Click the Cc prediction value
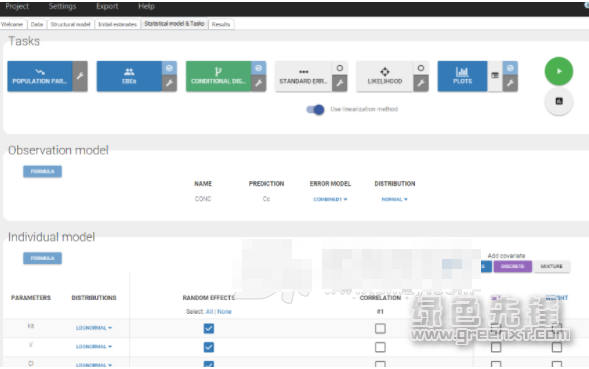Screen dimensions: 589x369 tap(266, 199)
